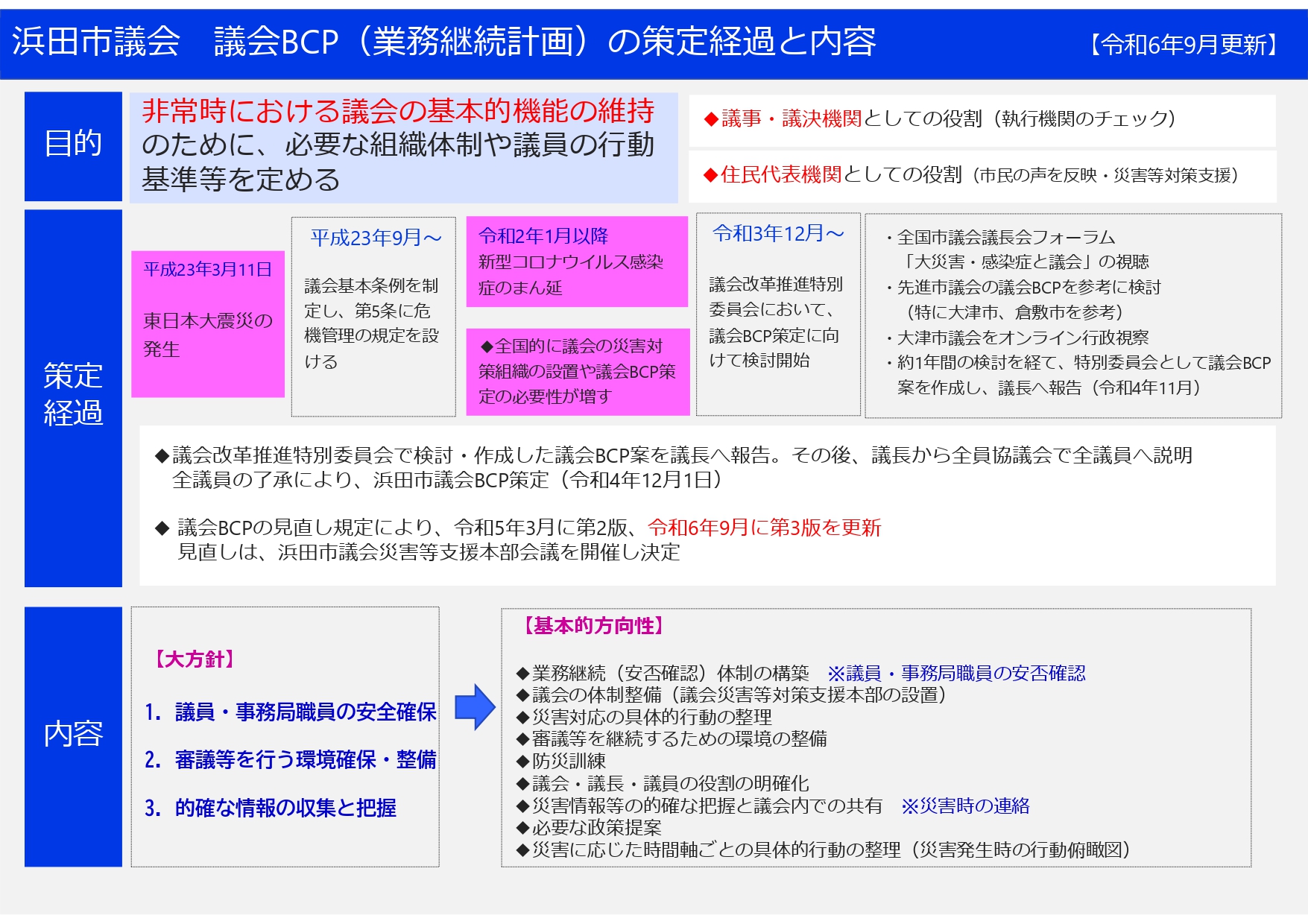Click red text 令和6年9月に第3版を更新
This screenshot has height=924, width=1308.
pos(765,528)
